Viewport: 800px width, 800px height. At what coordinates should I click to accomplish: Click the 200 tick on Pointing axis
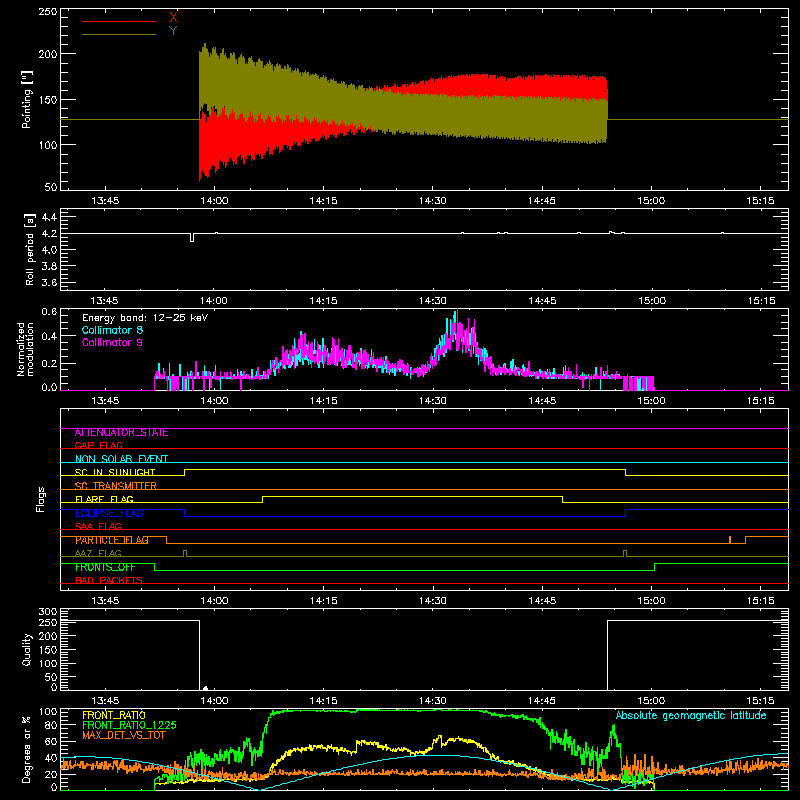[47, 54]
